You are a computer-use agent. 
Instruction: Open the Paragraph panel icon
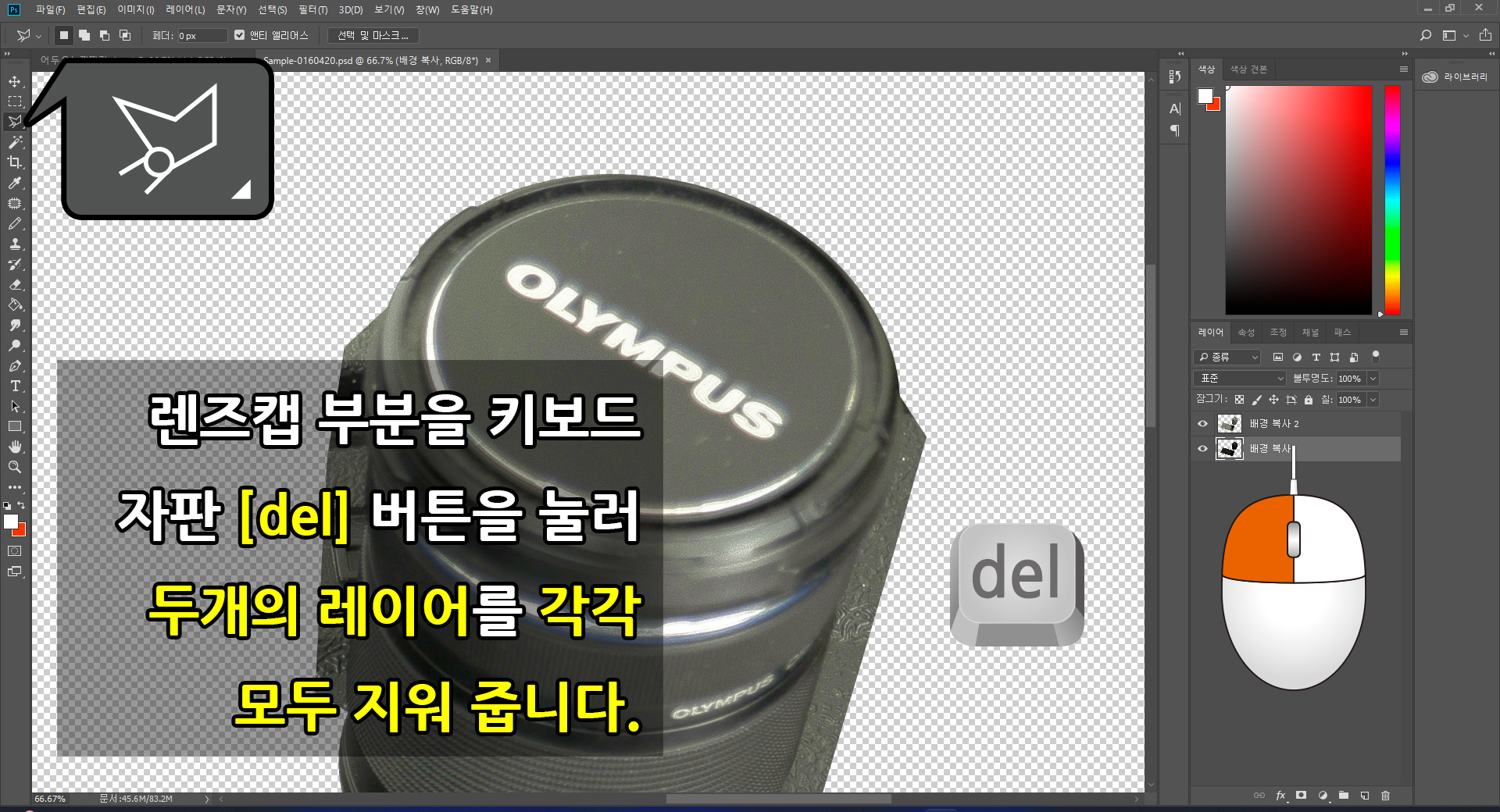[1174, 130]
